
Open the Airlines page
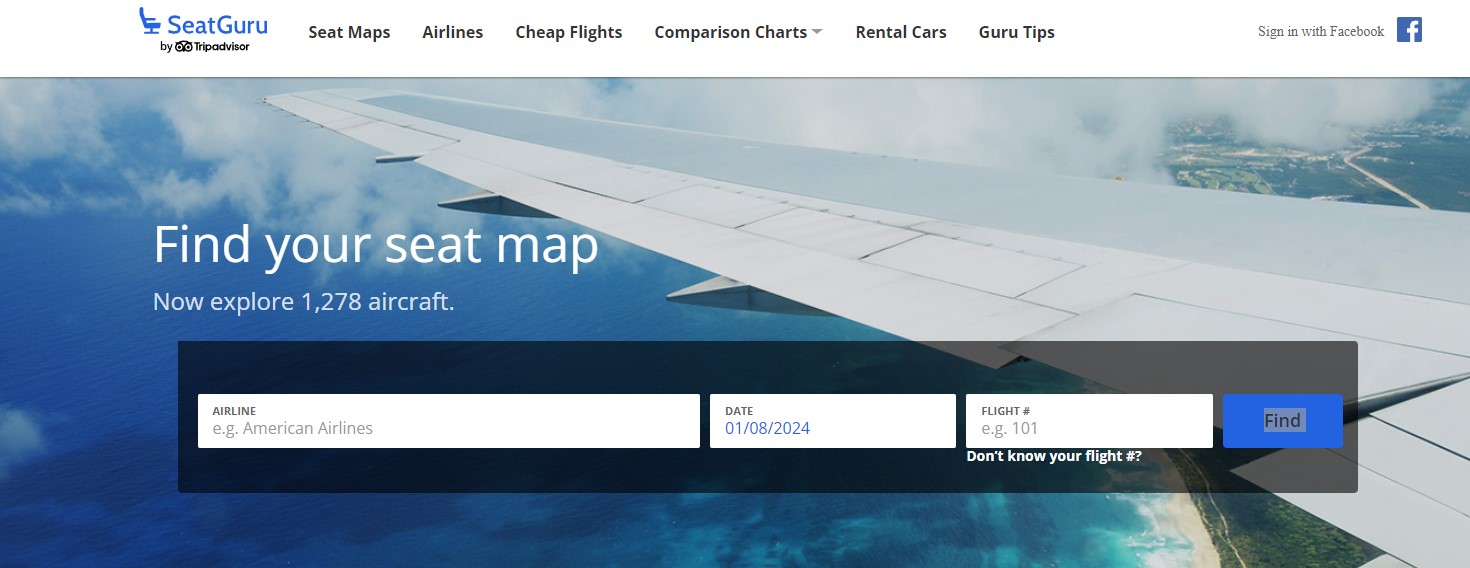click(452, 32)
